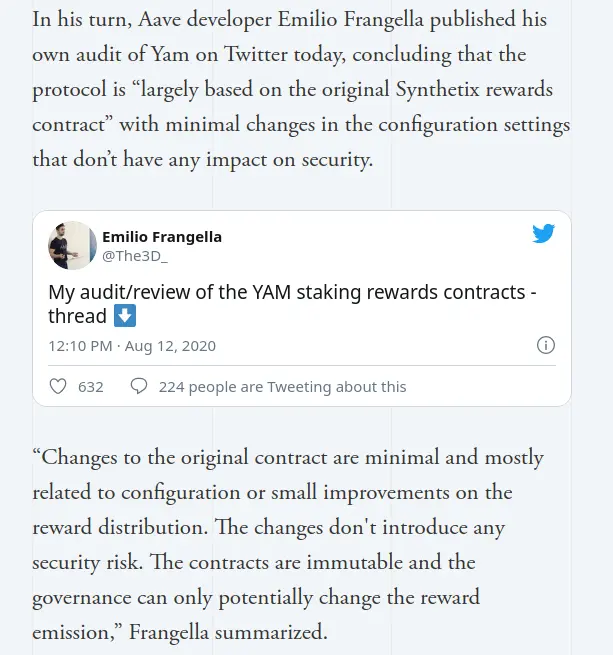Click the Twitter bird logo icon

pyautogui.click(x=543, y=233)
